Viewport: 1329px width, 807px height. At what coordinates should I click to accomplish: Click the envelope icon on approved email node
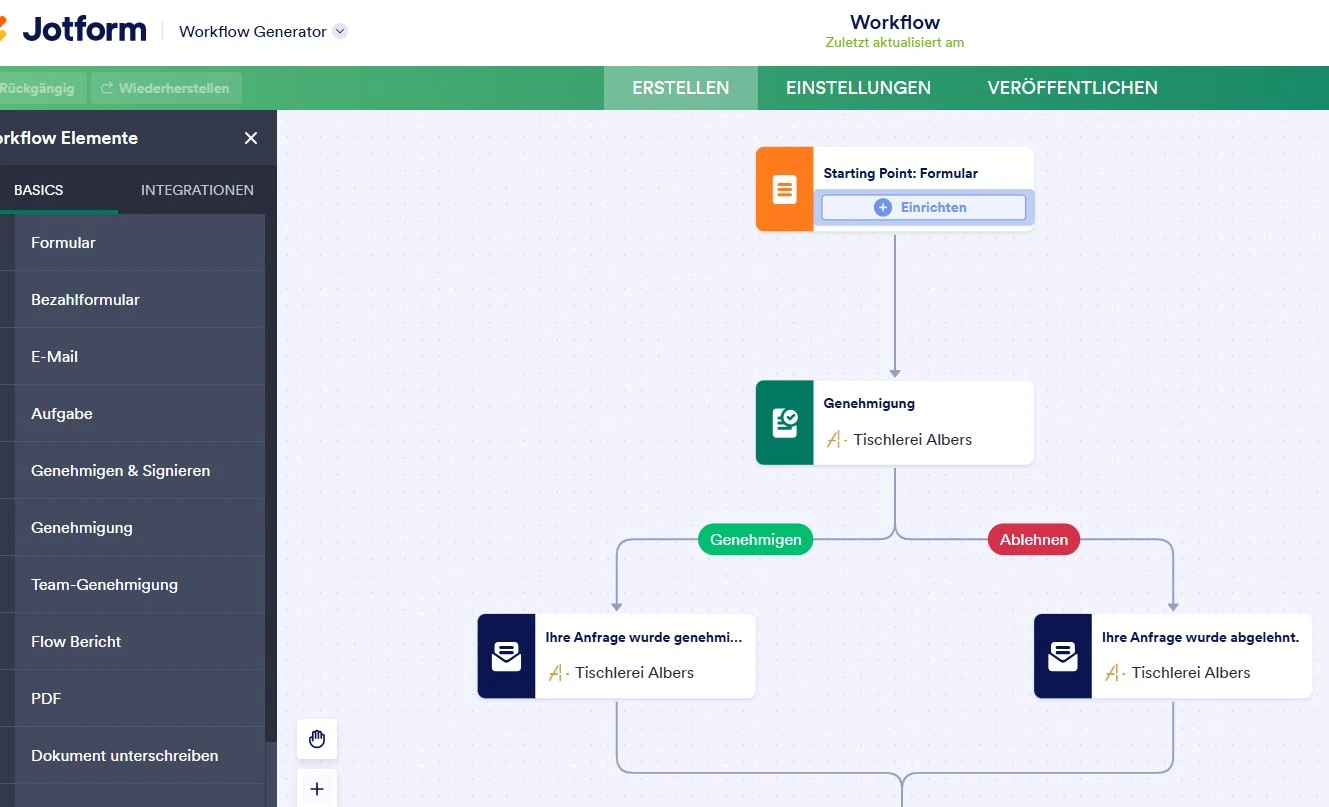507,656
